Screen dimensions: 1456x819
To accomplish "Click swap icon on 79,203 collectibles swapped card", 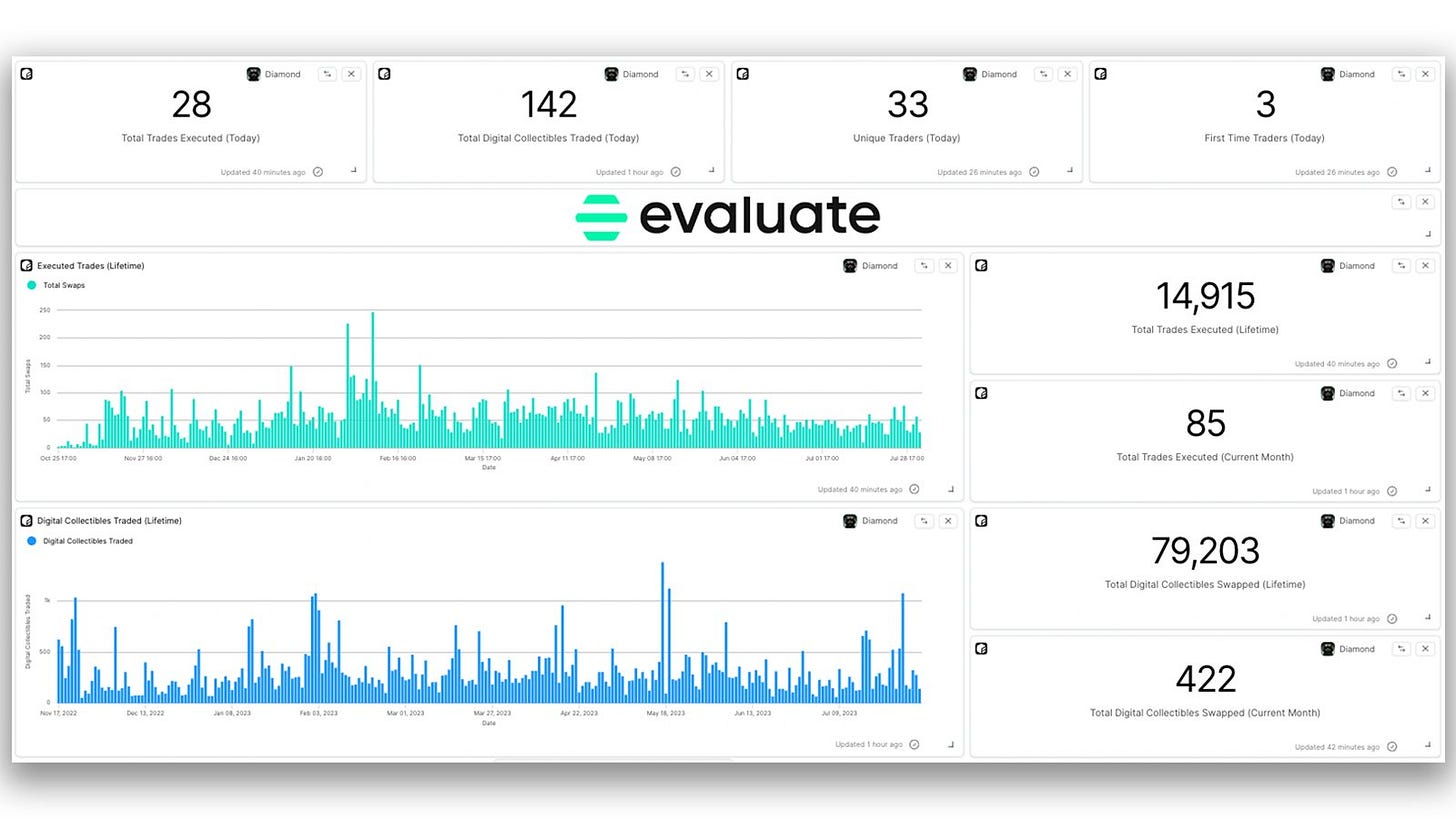I will pyautogui.click(x=1402, y=521).
